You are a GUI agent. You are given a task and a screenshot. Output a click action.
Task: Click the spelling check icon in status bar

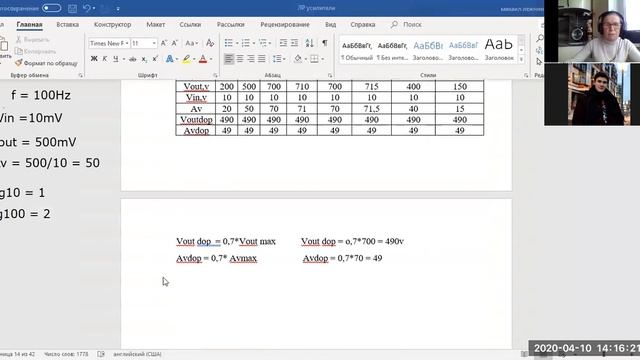click(101, 354)
